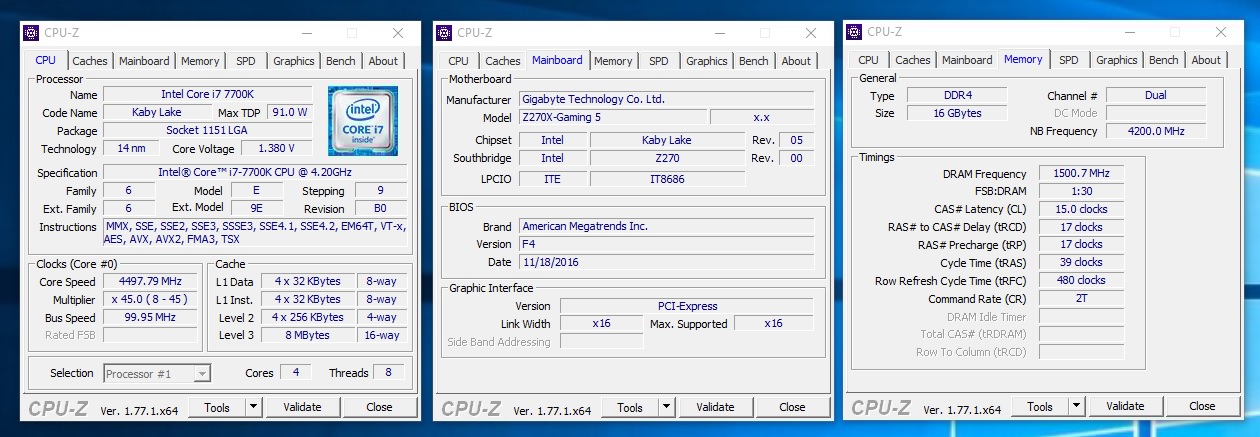
Task: Open SPD tab in Mainboard window
Action: coord(659,61)
